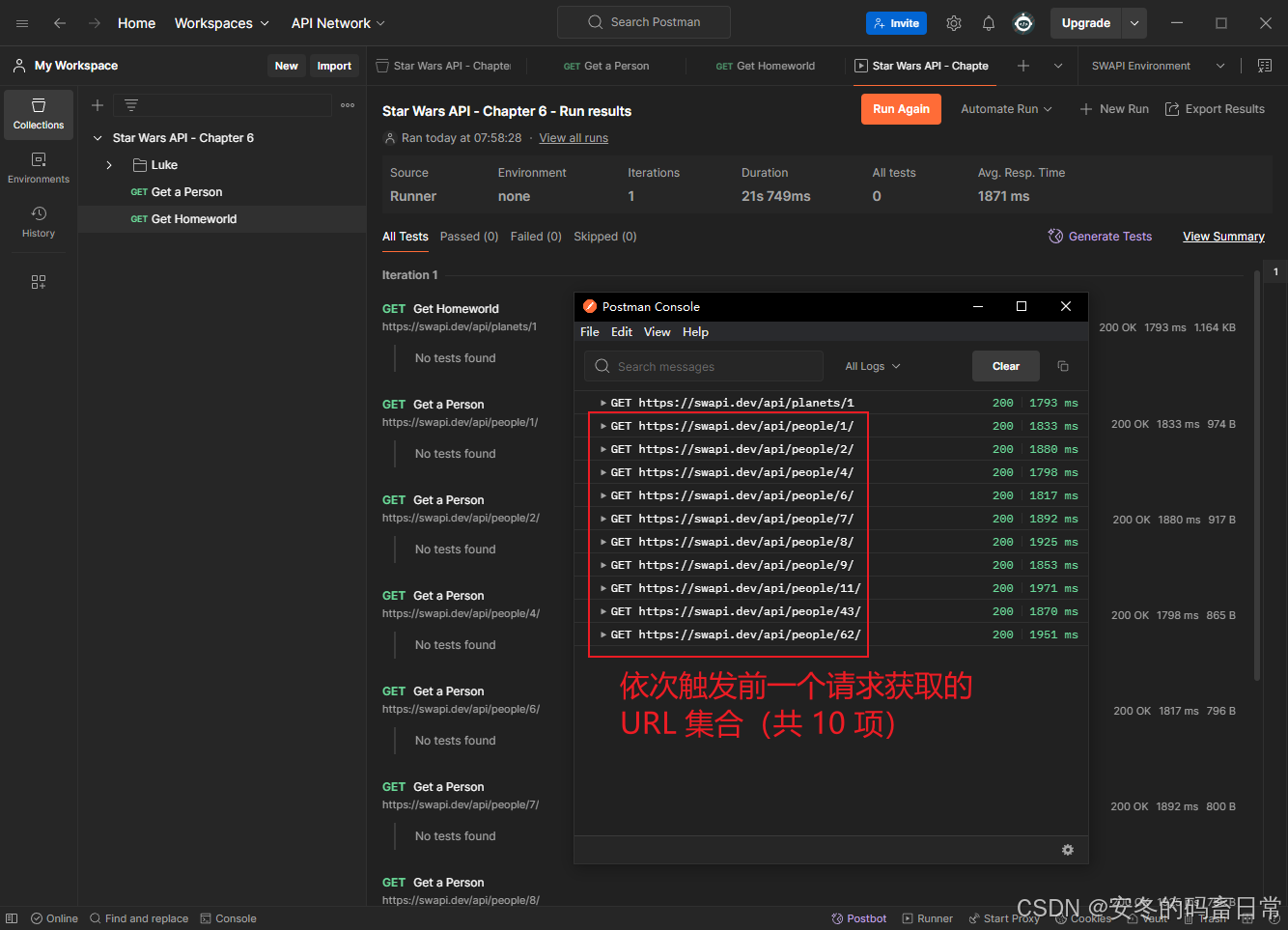Click New Run
The height and width of the screenshot is (930, 1288).
pos(1114,109)
